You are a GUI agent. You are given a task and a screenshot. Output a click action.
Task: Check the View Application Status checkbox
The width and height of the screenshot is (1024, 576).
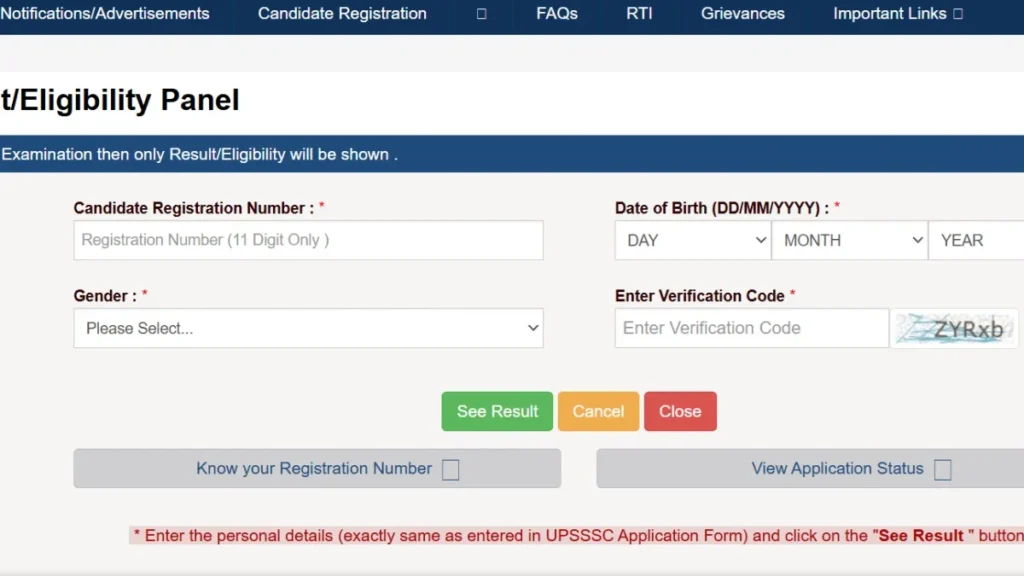click(x=942, y=468)
